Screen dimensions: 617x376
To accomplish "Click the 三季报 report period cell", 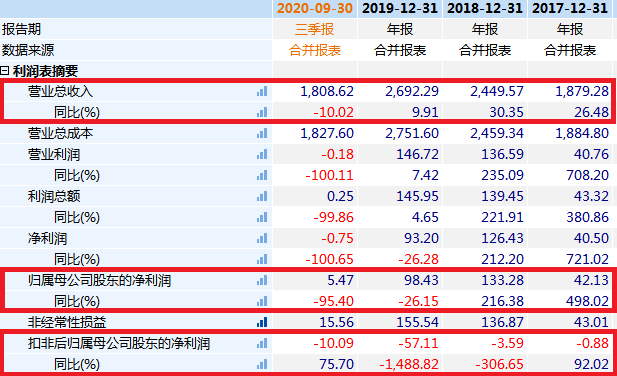I will 315,29.
